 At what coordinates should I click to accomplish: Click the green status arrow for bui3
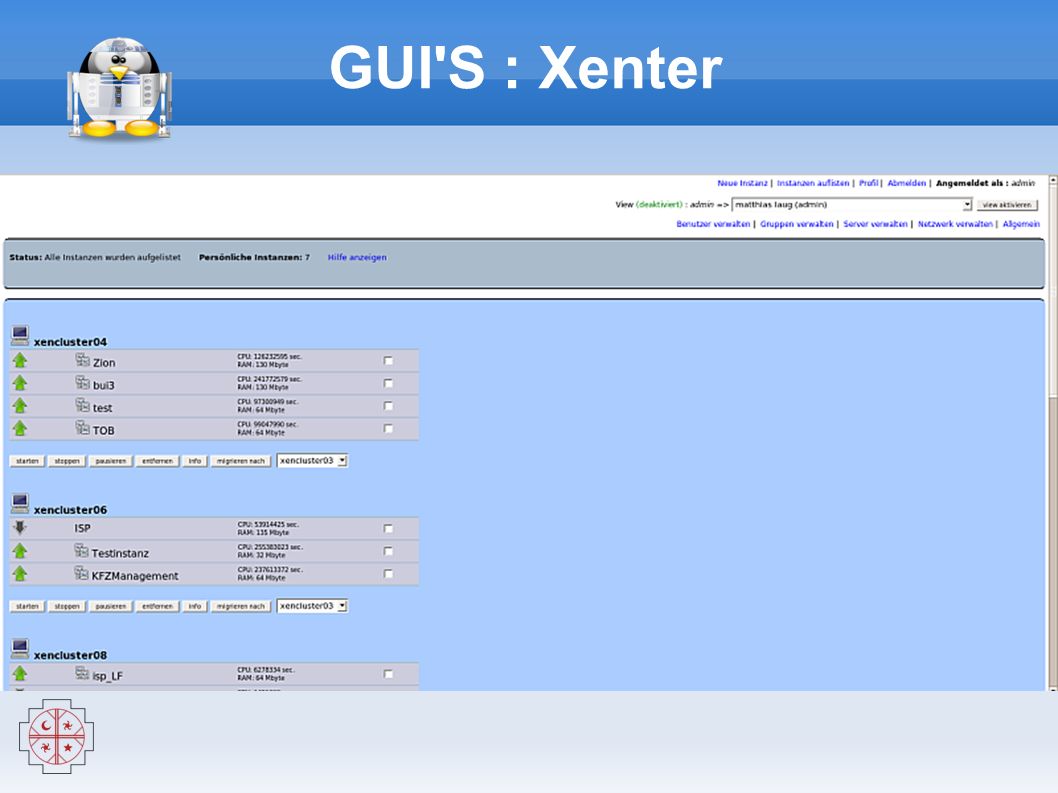20,383
